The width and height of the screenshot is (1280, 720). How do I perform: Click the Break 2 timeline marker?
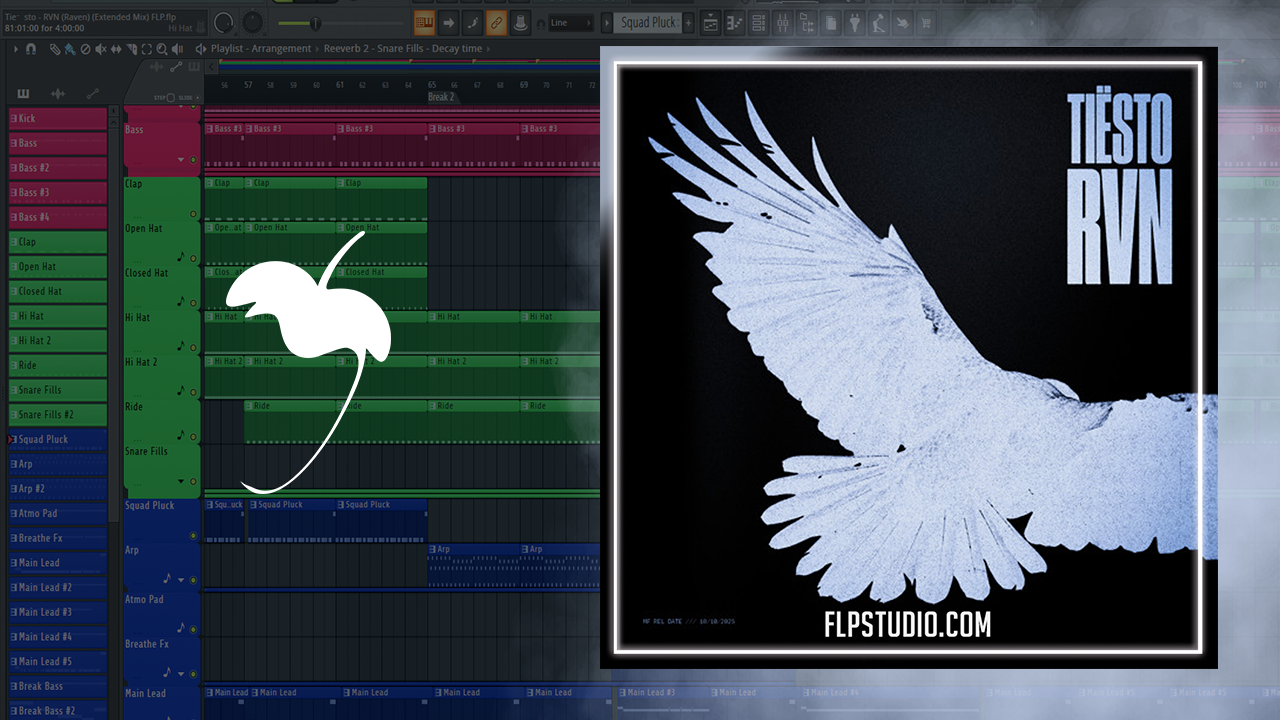point(441,97)
